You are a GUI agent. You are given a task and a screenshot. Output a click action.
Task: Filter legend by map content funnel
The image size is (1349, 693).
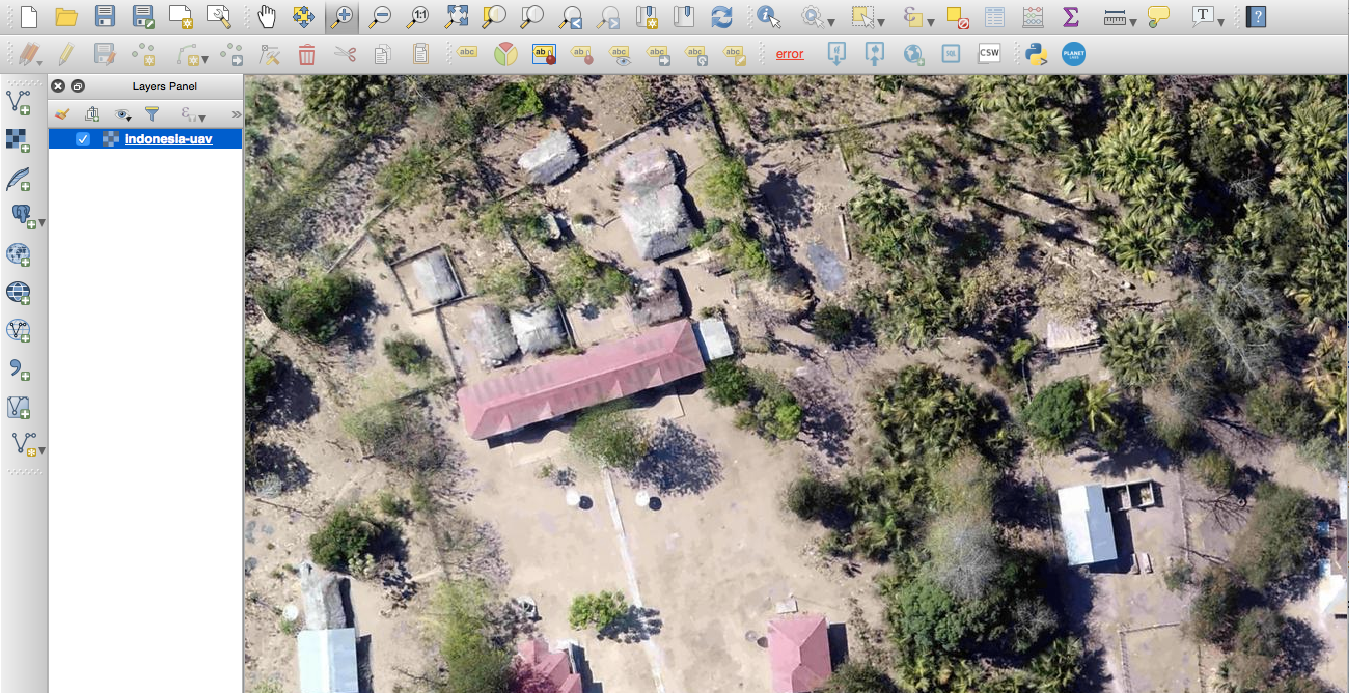point(152,114)
